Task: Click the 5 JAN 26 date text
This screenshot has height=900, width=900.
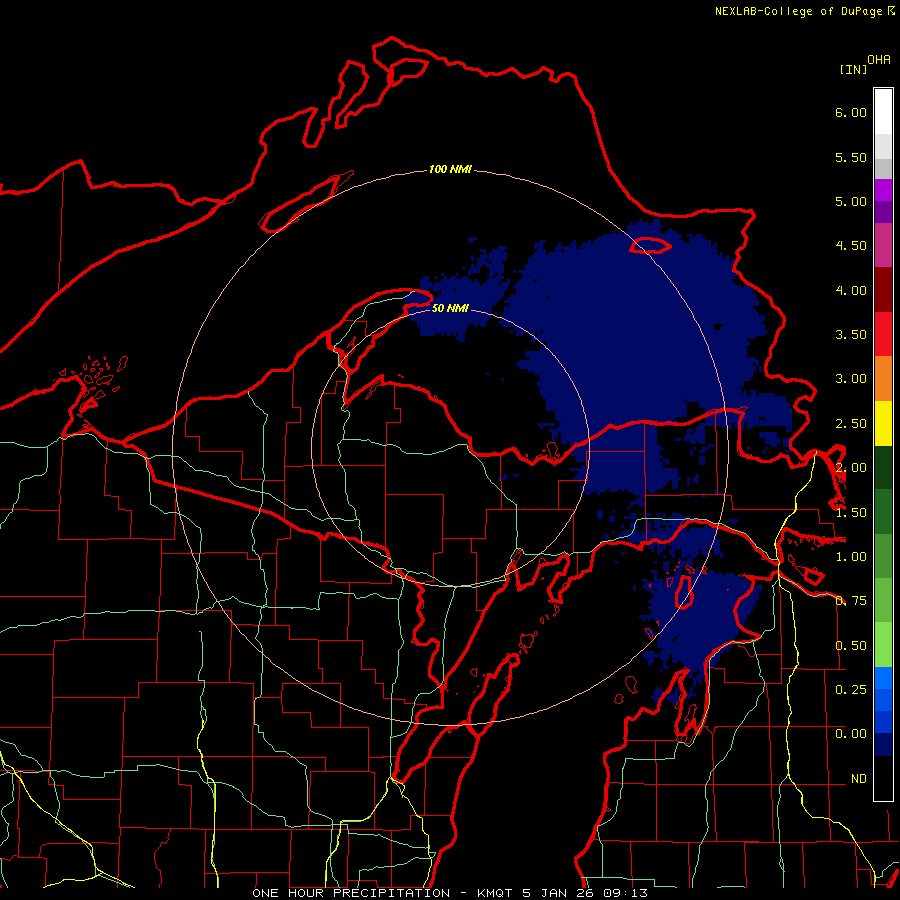Action: (x=558, y=893)
